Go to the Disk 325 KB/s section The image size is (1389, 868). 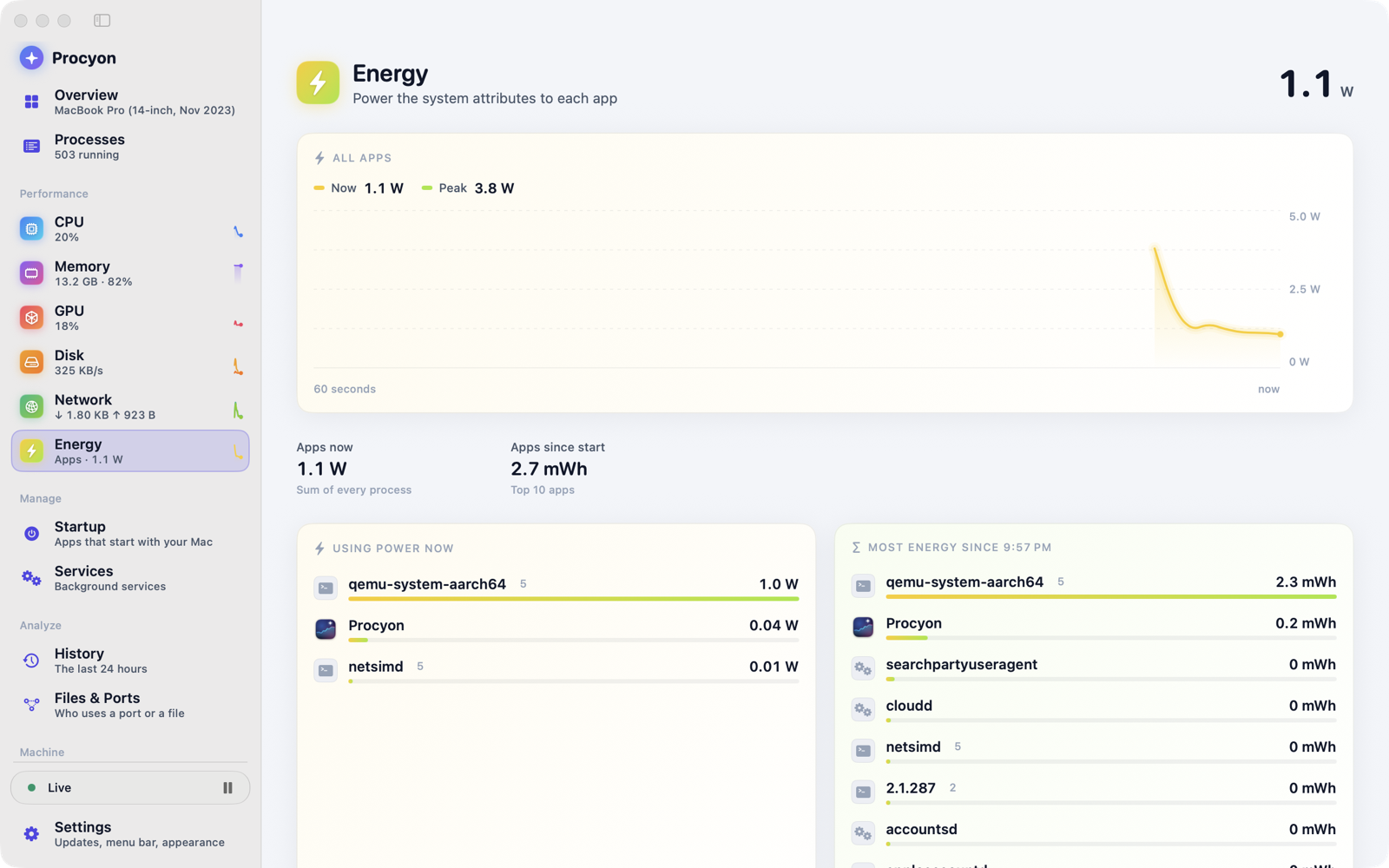pos(130,362)
